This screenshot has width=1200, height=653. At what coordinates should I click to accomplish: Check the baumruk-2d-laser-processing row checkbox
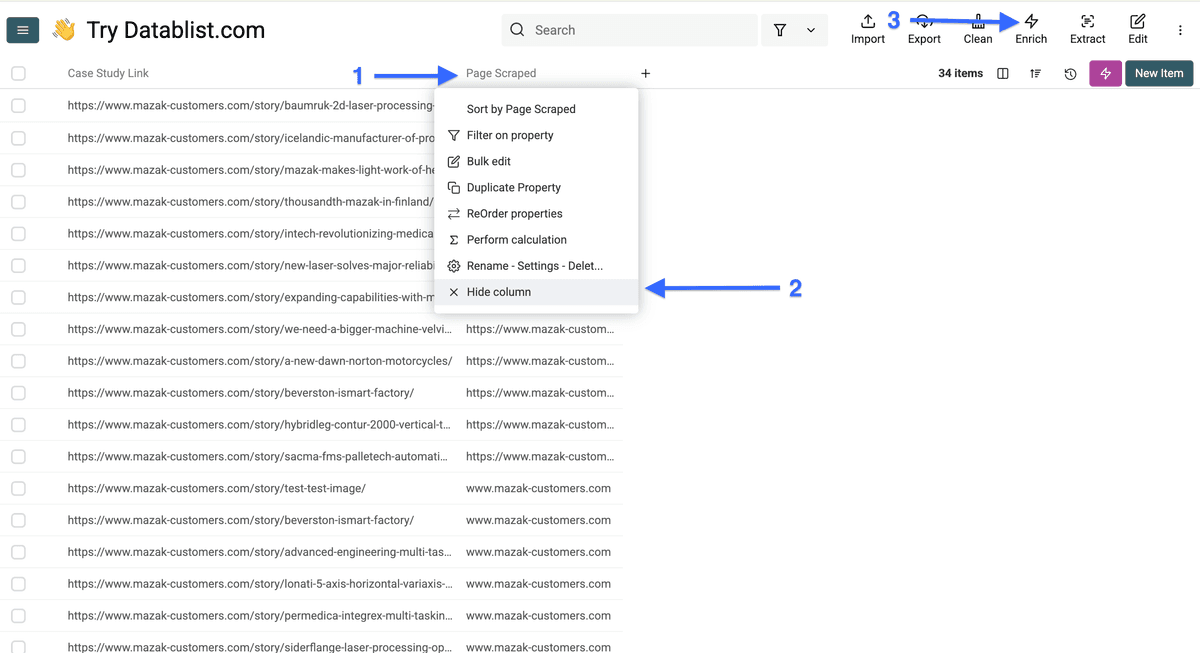[19, 105]
